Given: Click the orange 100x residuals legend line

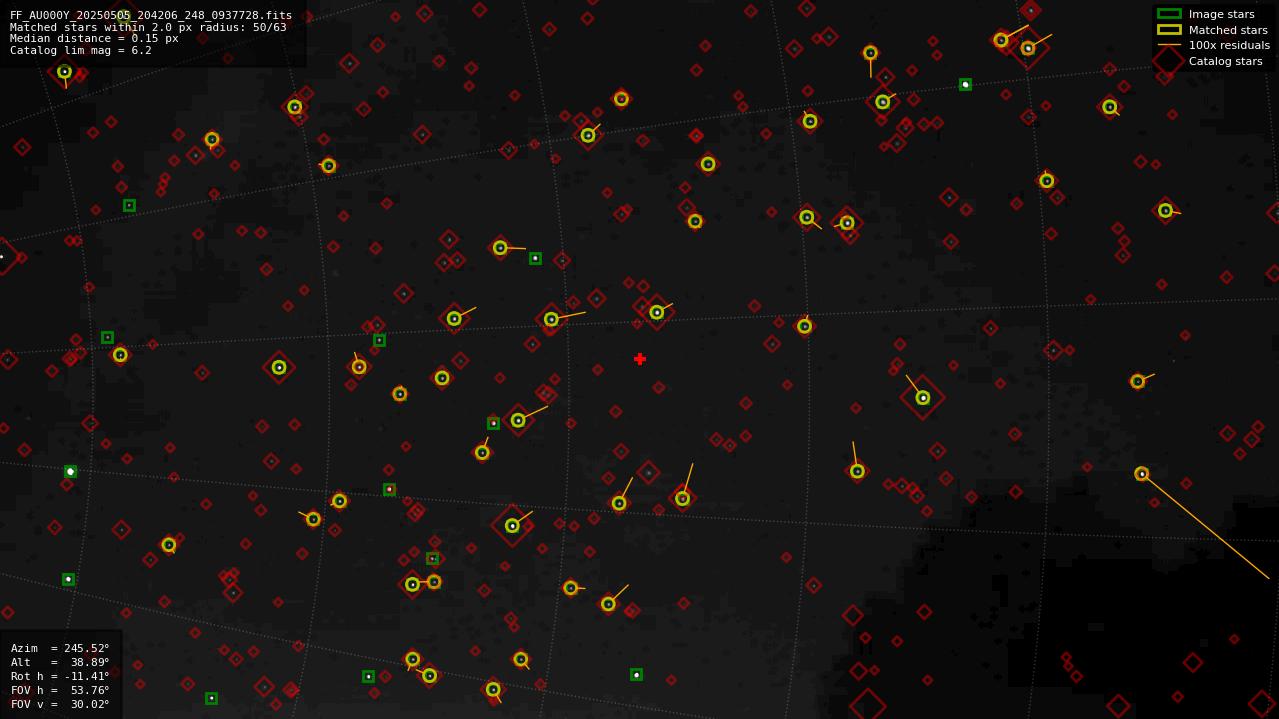Looking at the screenshot, I should [x=1169, y=45].
